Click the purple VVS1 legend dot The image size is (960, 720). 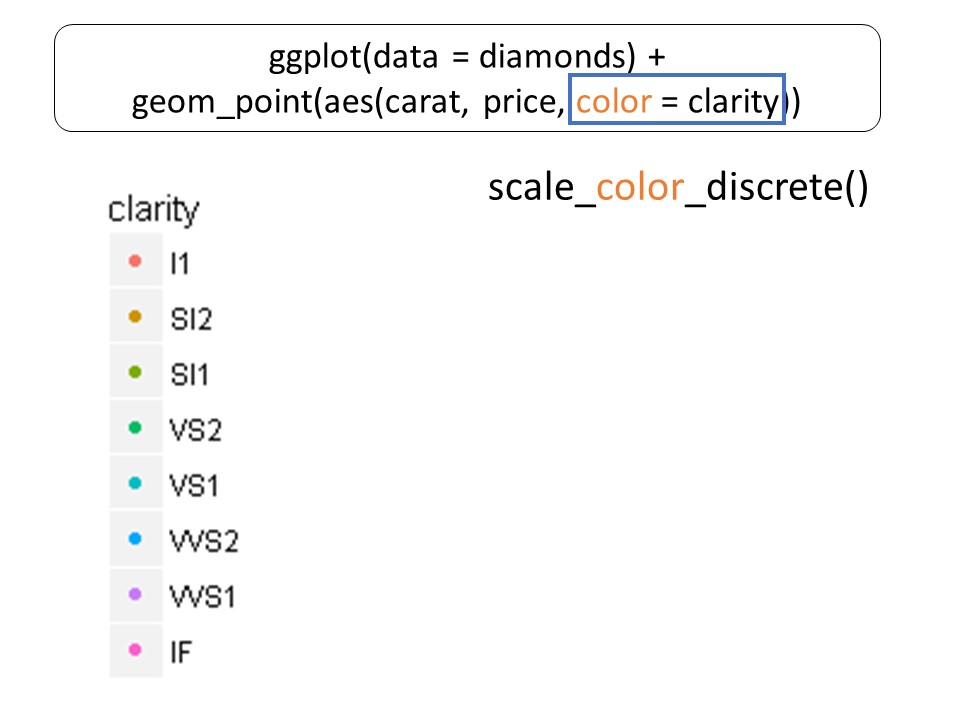(x=136, y=597)
